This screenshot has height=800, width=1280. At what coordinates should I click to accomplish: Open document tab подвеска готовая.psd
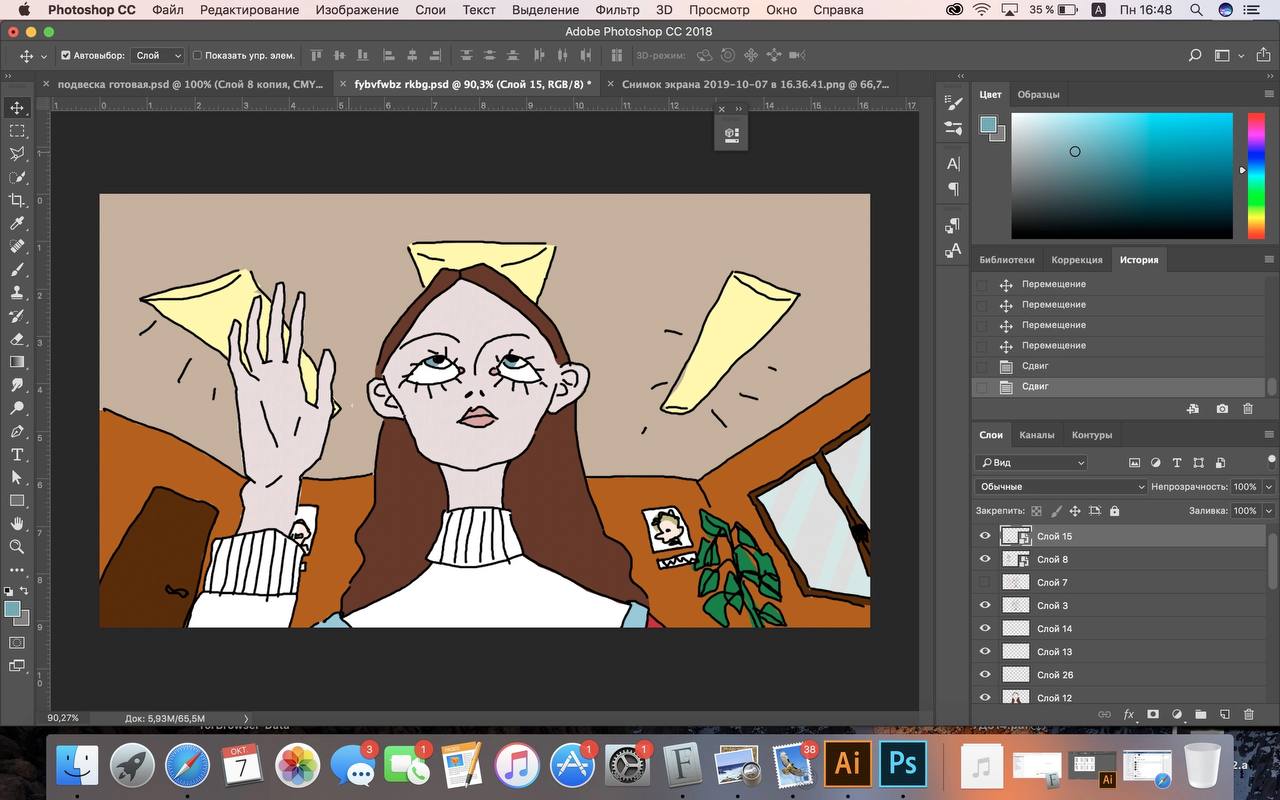point(190,84)
